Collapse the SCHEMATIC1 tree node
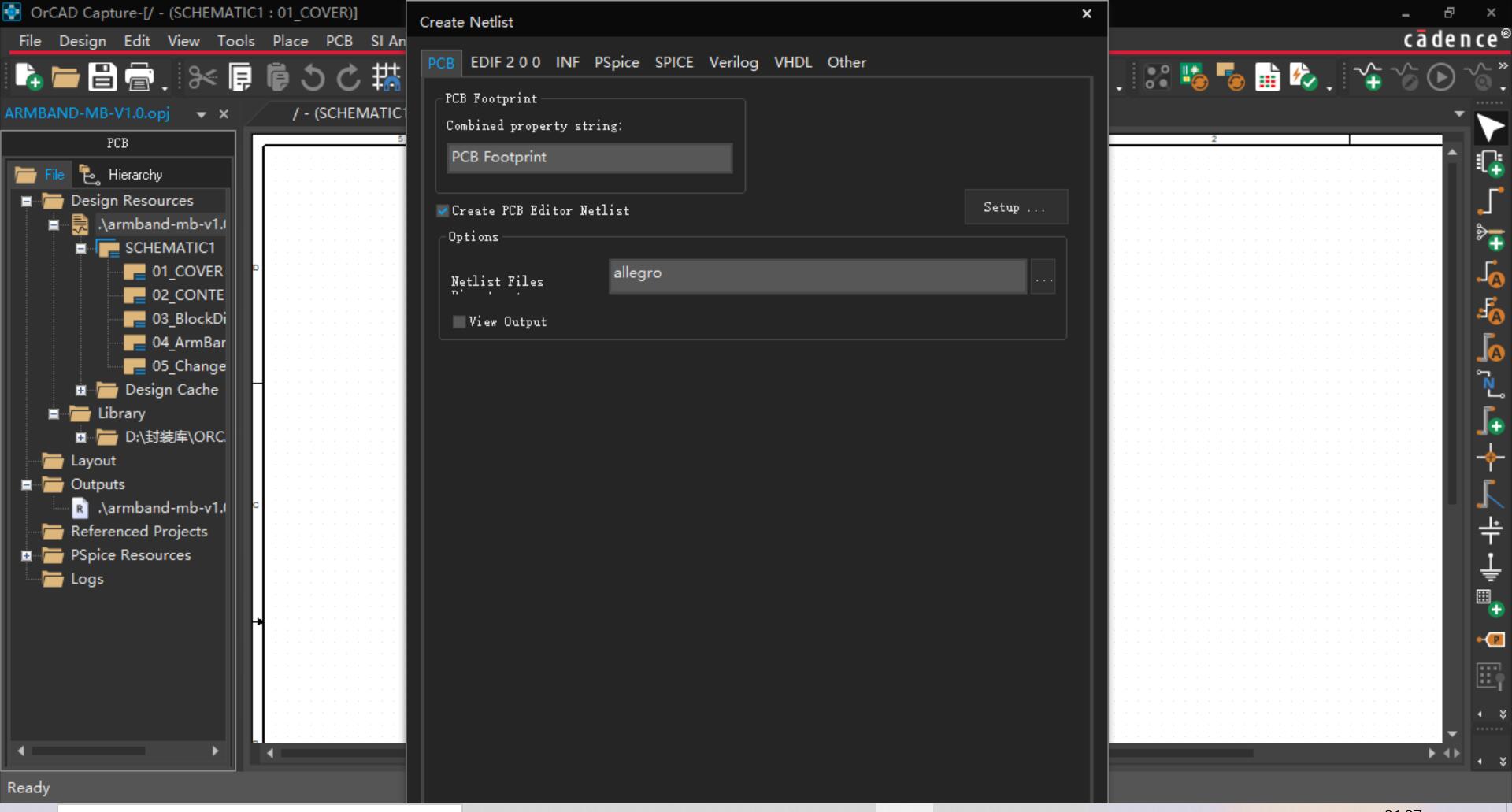Image resolution: width=1512 pixels, height=812 pixels. [80, 248]
